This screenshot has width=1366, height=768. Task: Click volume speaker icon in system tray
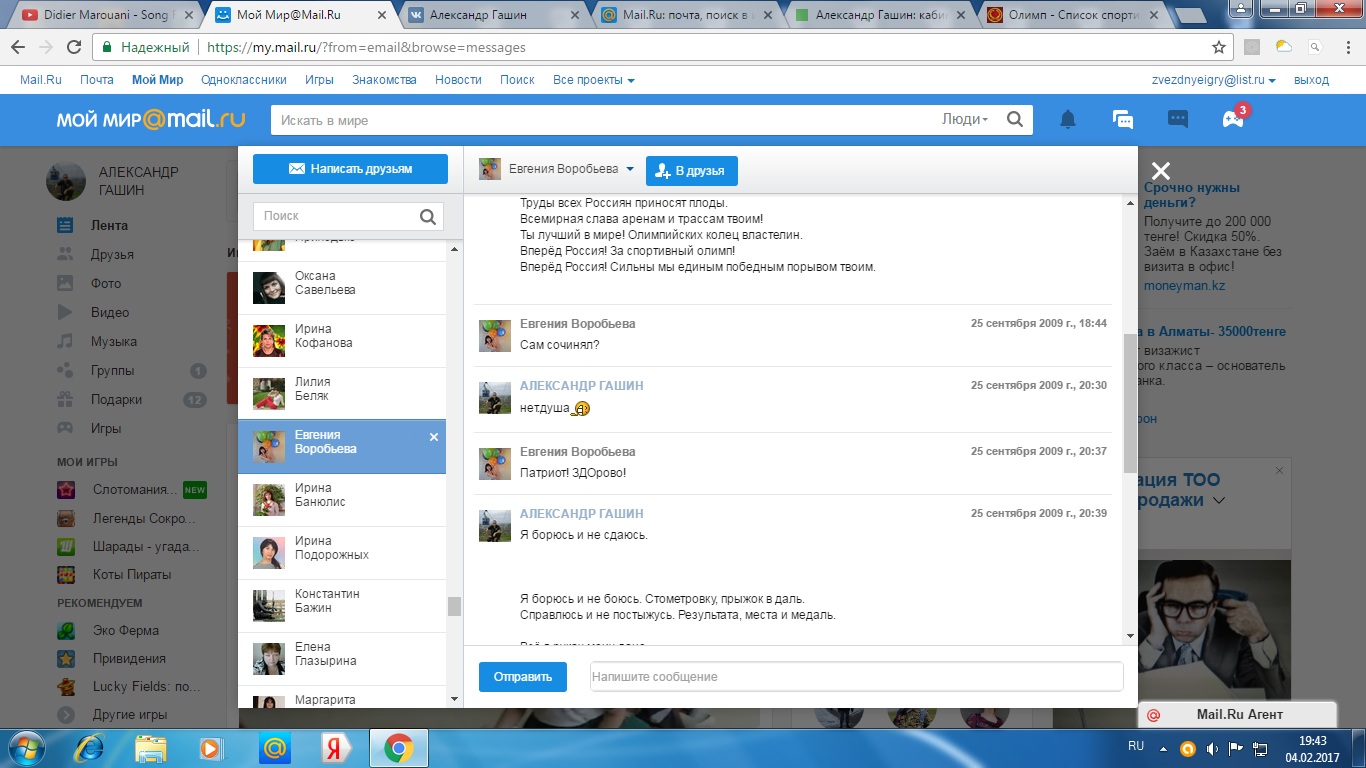coord(1211,748)
